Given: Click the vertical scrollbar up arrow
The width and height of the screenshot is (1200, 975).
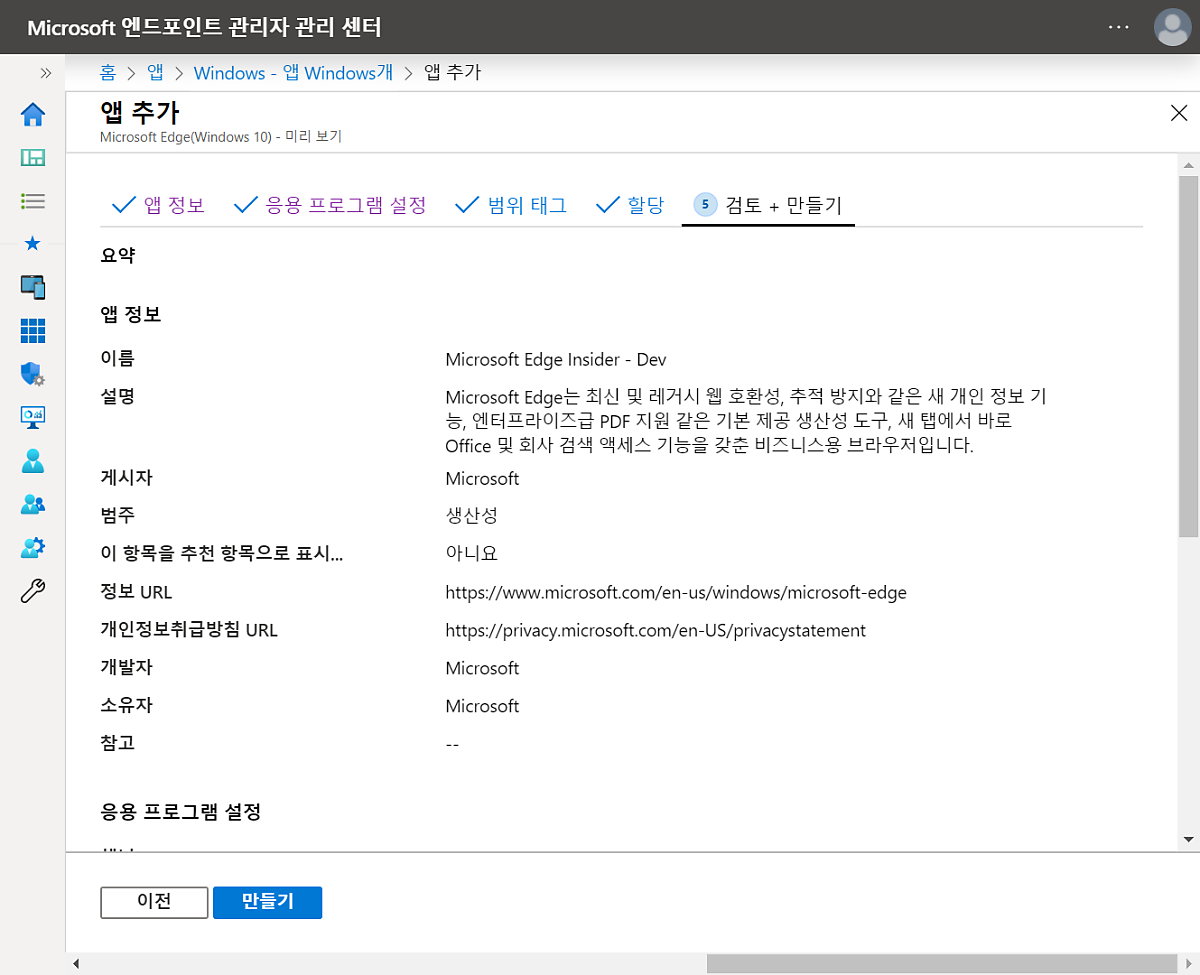Looking at the screenshot, I should (1188, 165).
